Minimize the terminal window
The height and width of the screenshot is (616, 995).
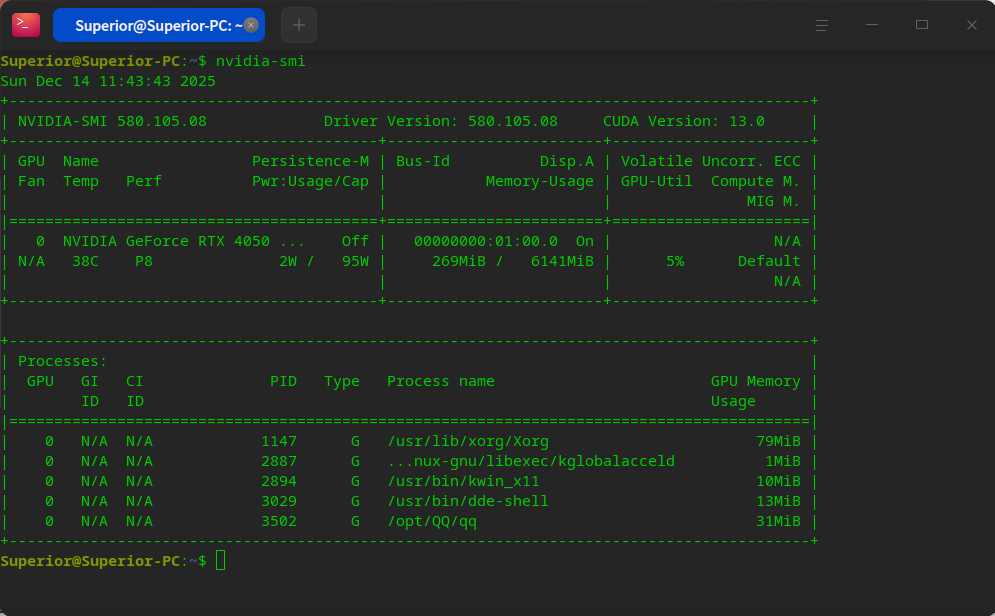[872, 25]
